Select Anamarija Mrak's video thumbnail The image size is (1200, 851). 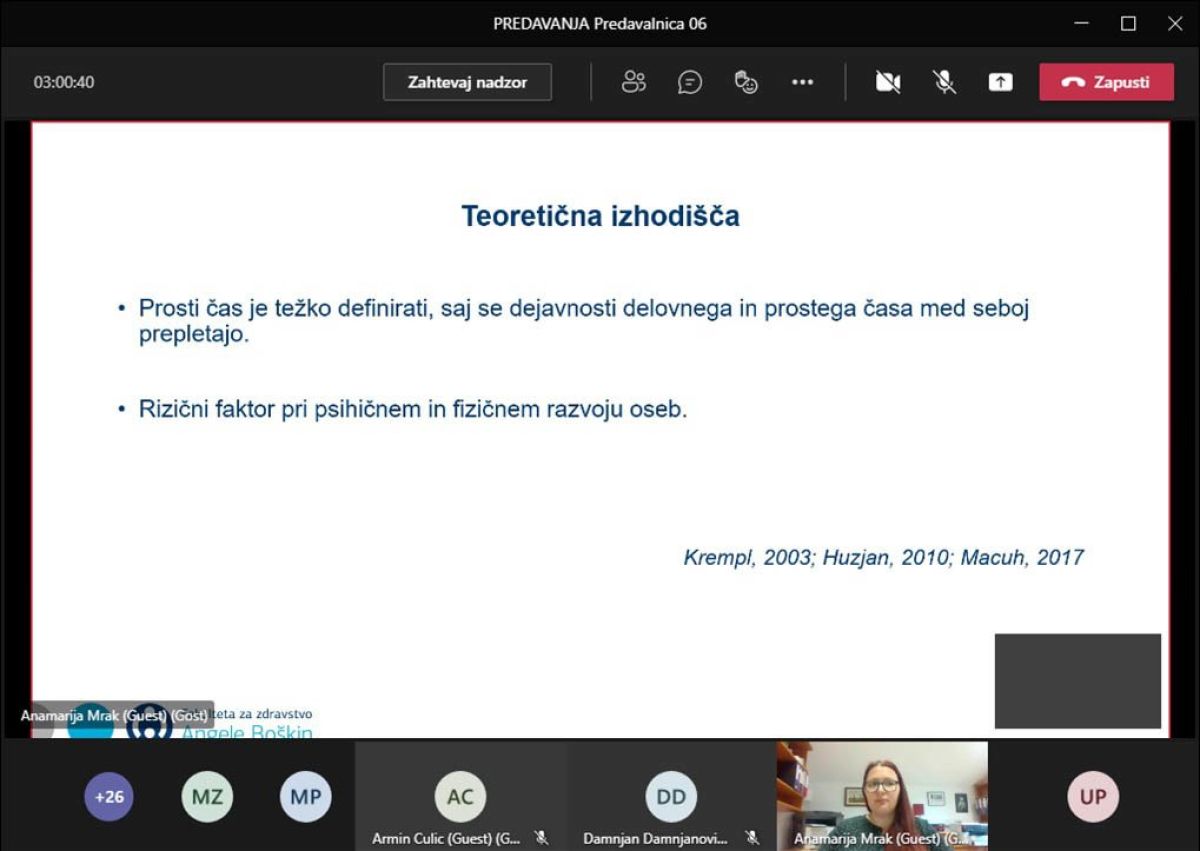pos(882,796)
